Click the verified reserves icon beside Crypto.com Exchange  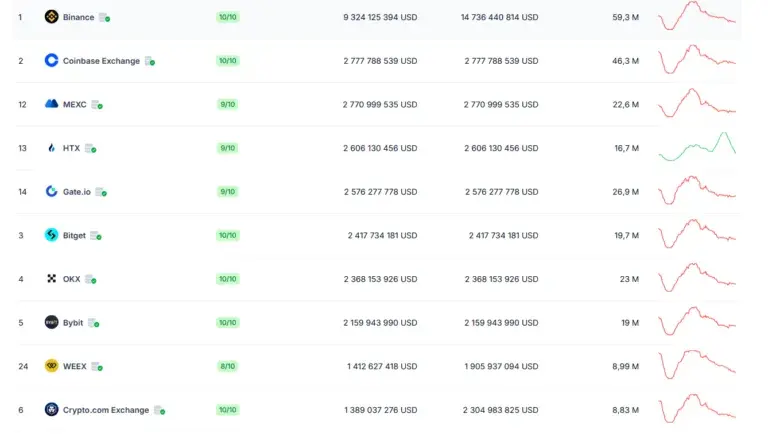(160, 410)
